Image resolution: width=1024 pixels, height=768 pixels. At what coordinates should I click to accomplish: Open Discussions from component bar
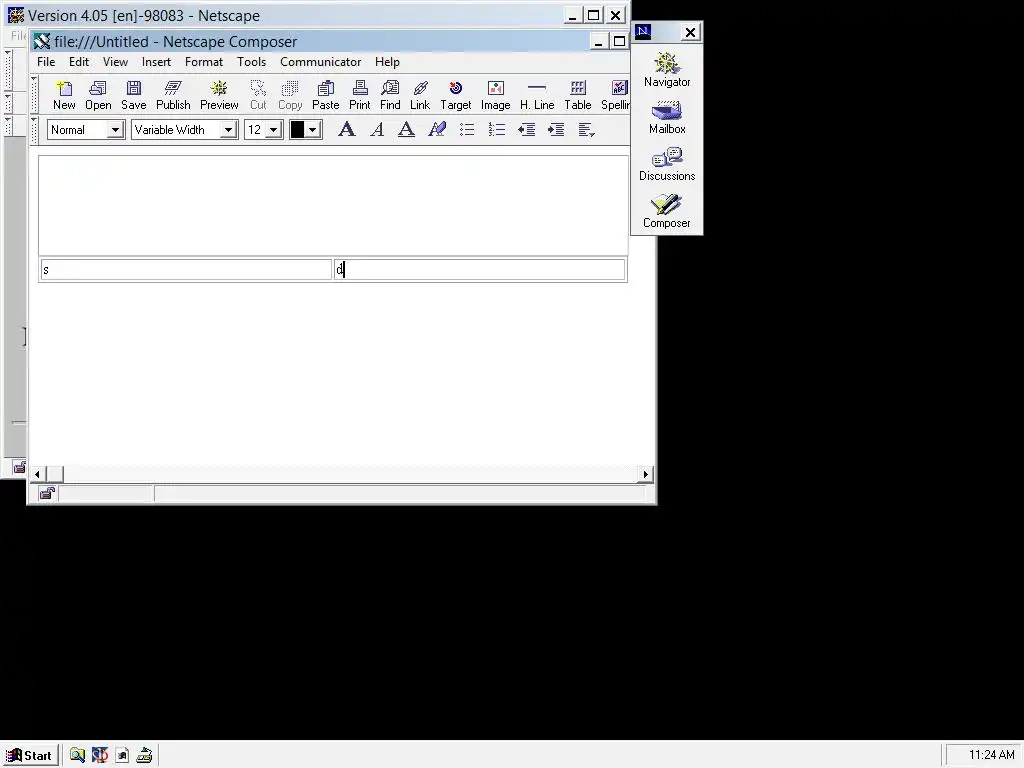click(x=667, y=164)
